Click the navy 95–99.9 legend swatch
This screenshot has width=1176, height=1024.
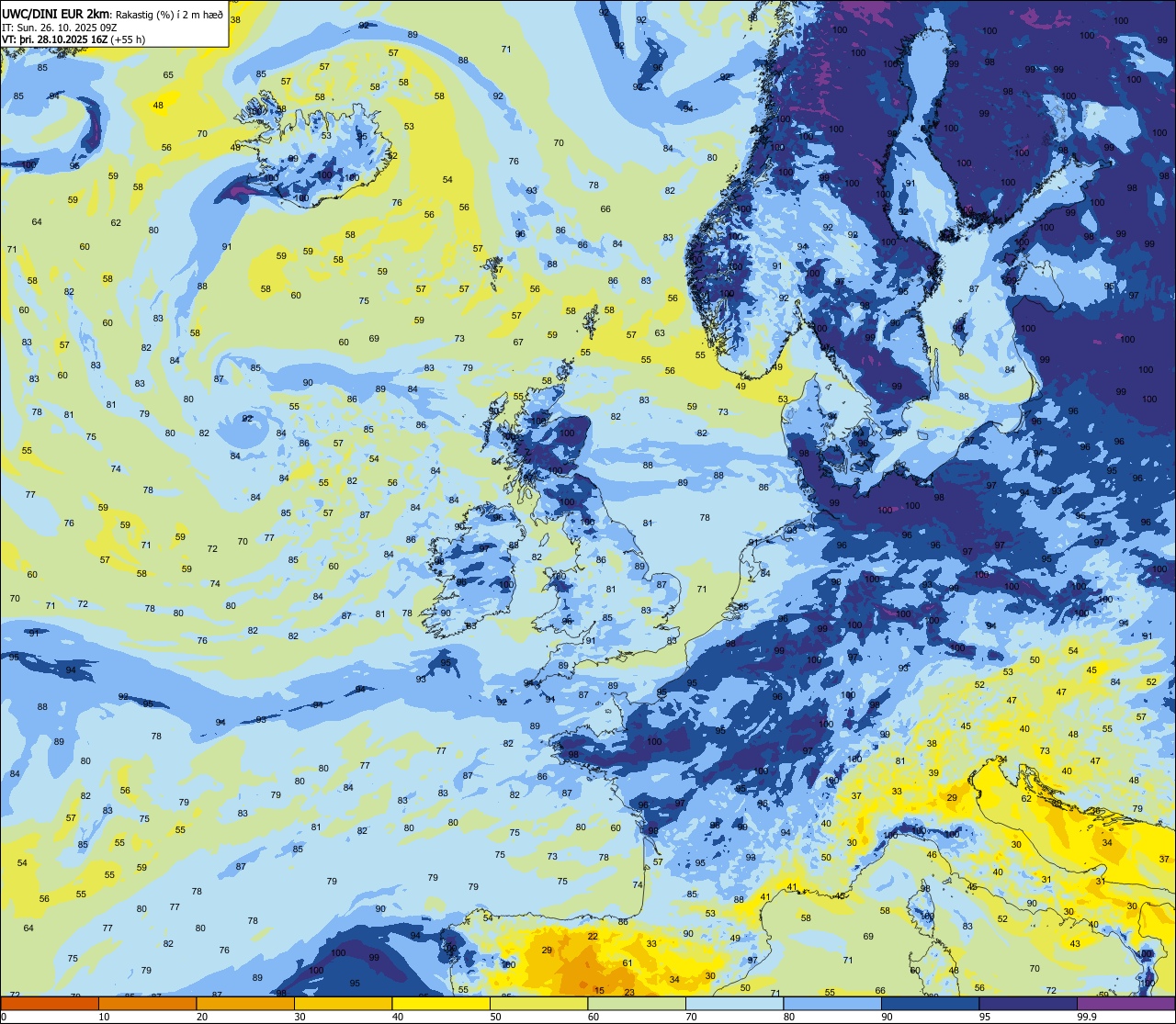click(x=1028, y=1003)
